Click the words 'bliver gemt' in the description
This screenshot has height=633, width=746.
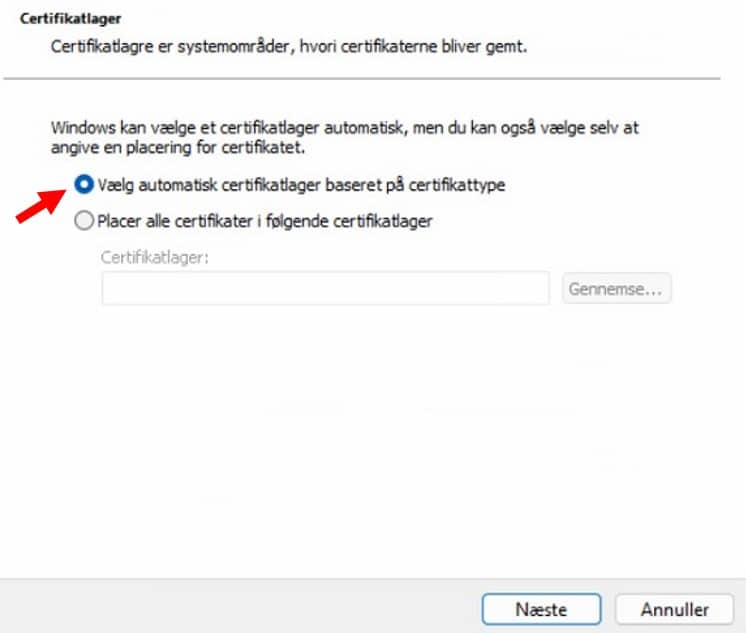coord(484,47)
